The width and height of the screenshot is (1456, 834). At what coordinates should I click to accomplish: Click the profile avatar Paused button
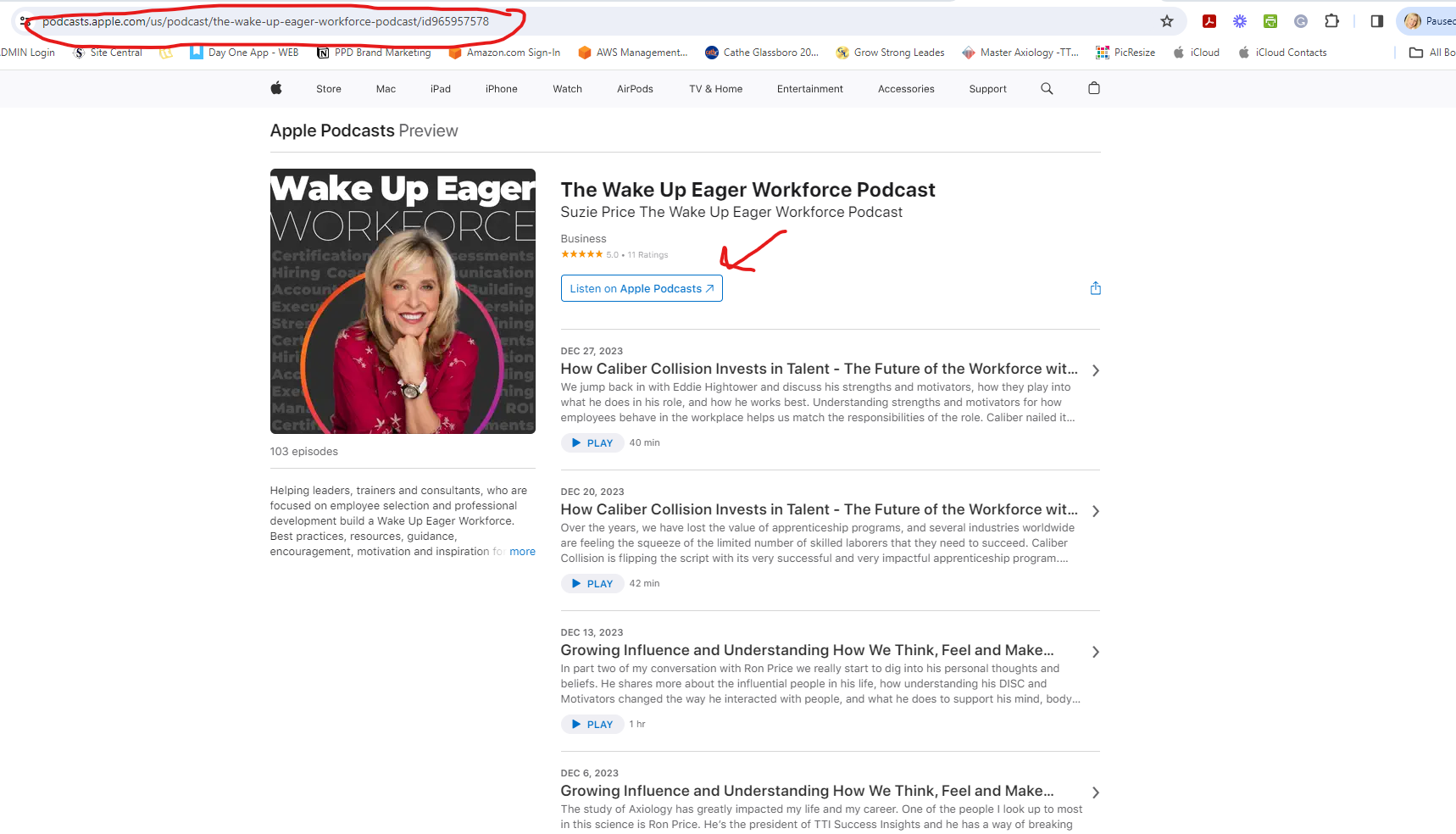(x=1427, y=21)
